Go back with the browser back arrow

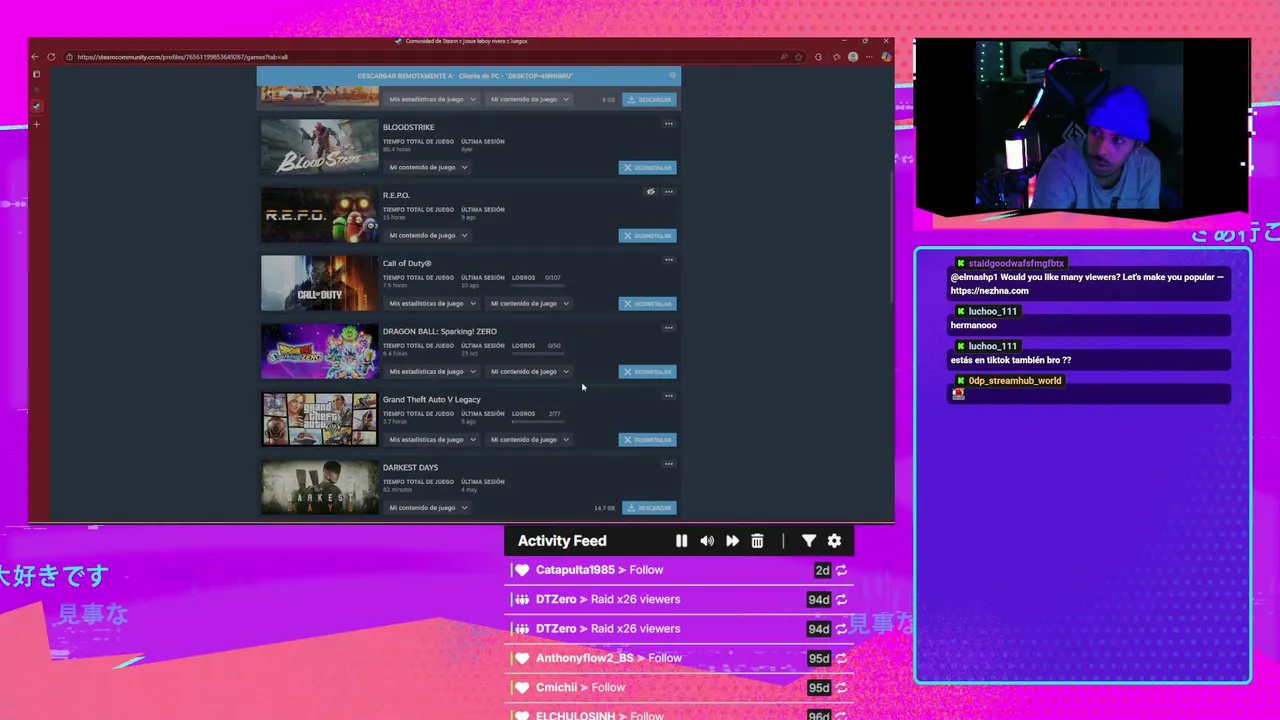pyautogui.click(x=35, y=57)
